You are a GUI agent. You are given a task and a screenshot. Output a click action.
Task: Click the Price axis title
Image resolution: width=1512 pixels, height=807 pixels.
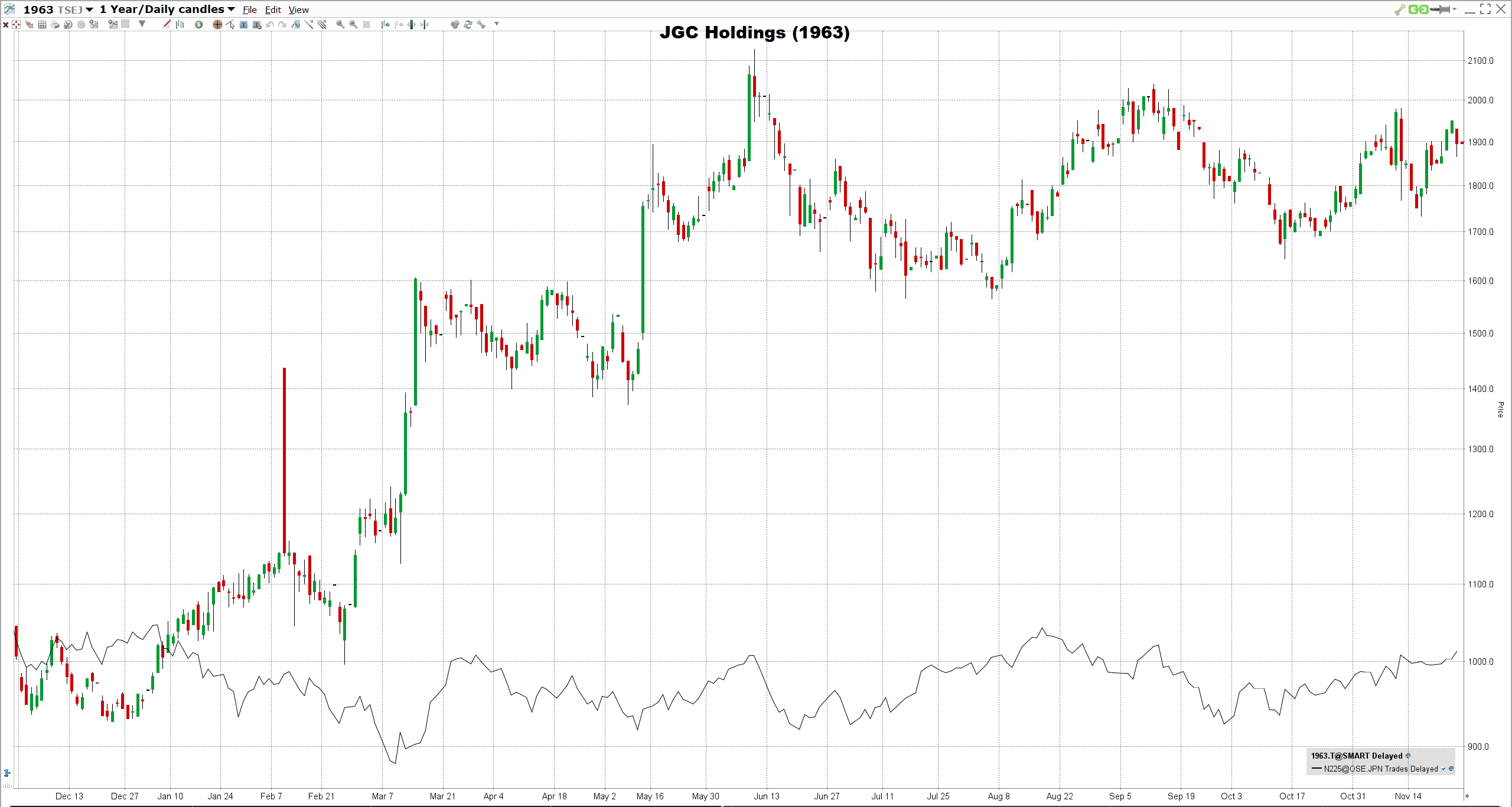(x=1500, y=409)
